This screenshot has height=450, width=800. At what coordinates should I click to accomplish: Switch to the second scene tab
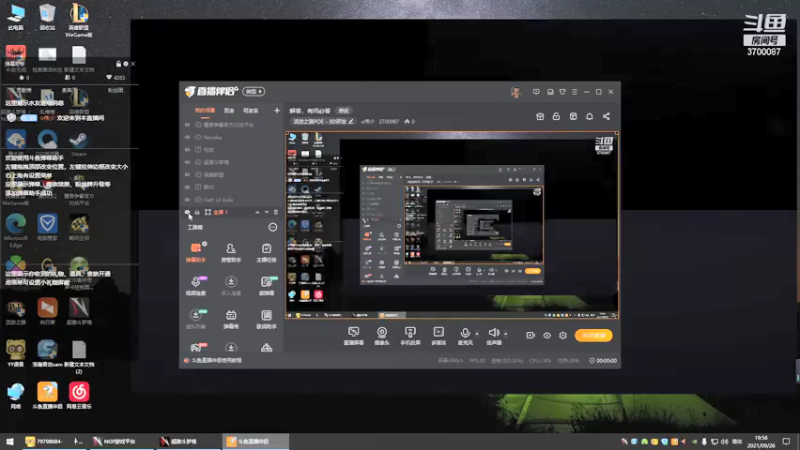[x=229, y=111]
